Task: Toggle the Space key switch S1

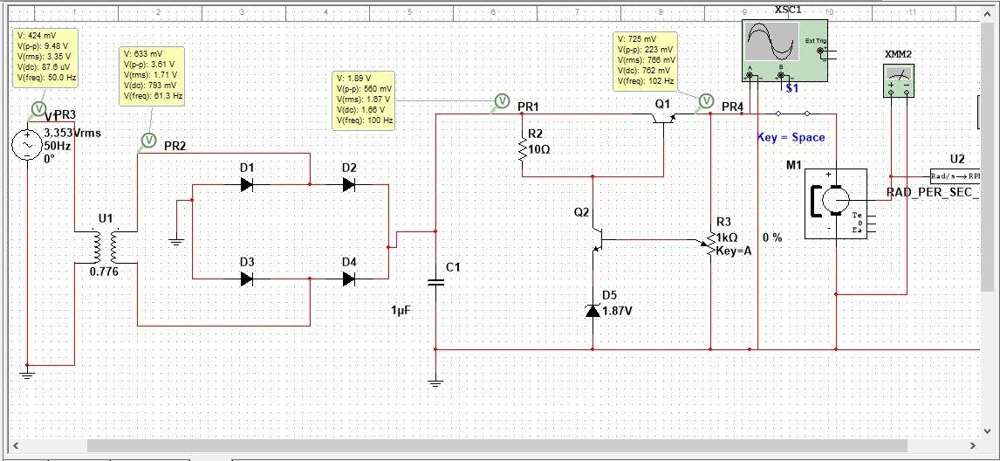Action: (x=792, y=113)
